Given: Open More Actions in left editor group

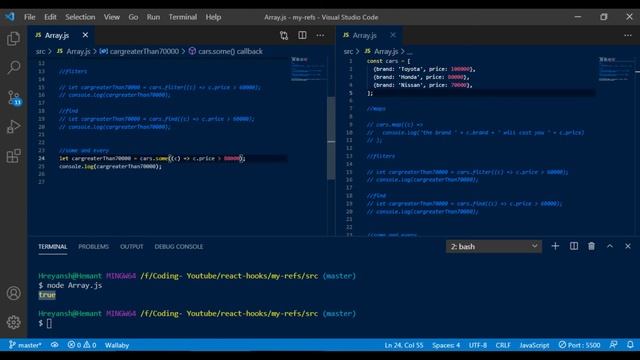Looking at the screenshot, I should pyautogui.click(x=320, y=36).
